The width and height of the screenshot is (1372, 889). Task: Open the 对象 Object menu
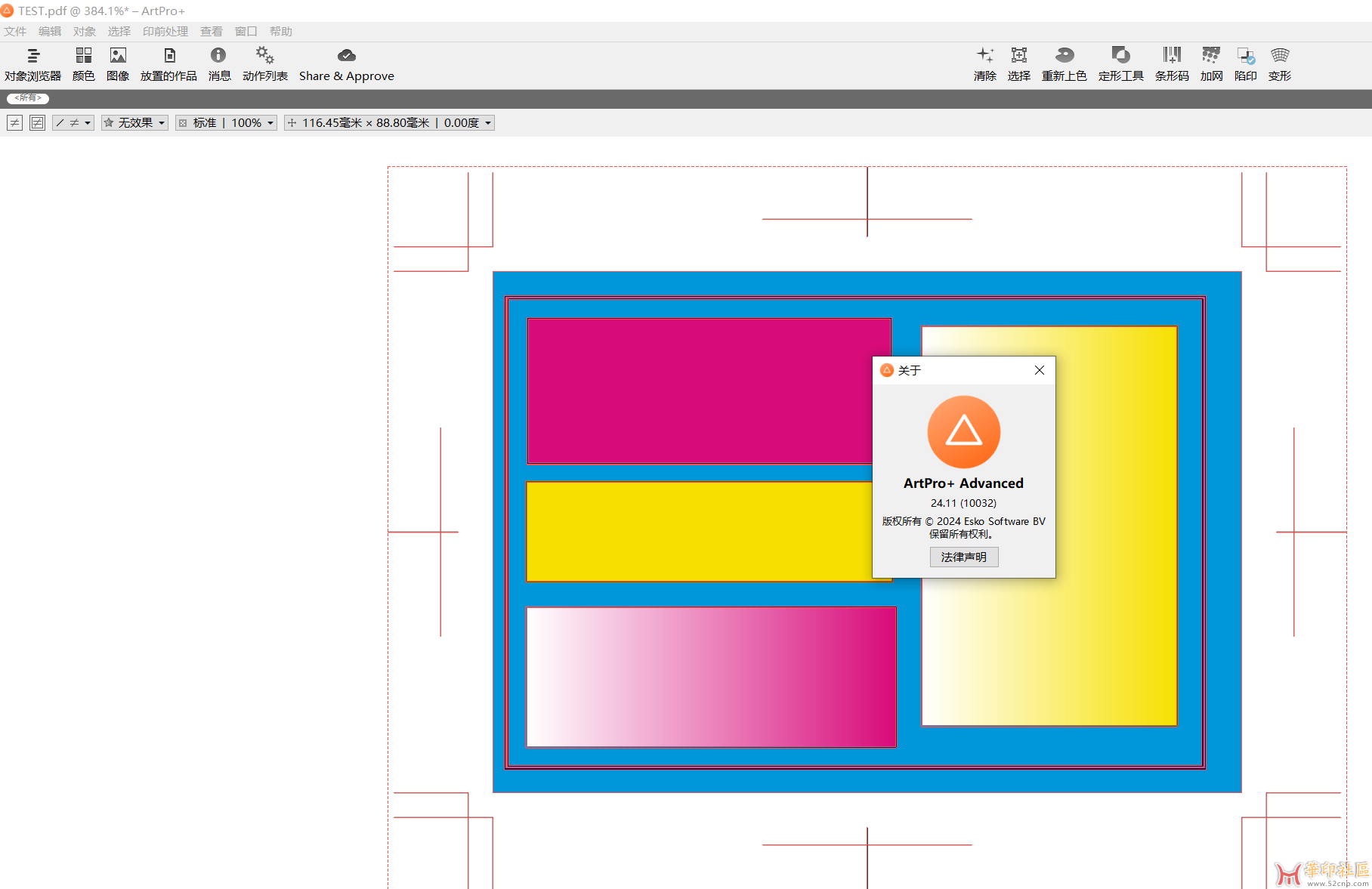(x=85, y=32)
